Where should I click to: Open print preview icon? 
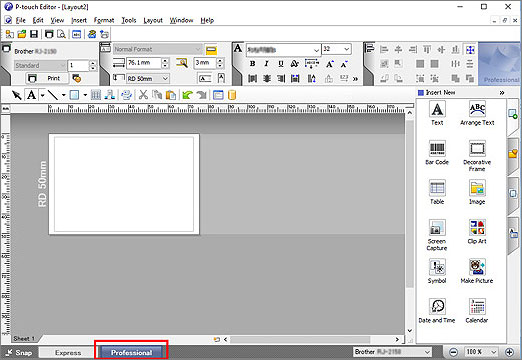tap(61, 34)
